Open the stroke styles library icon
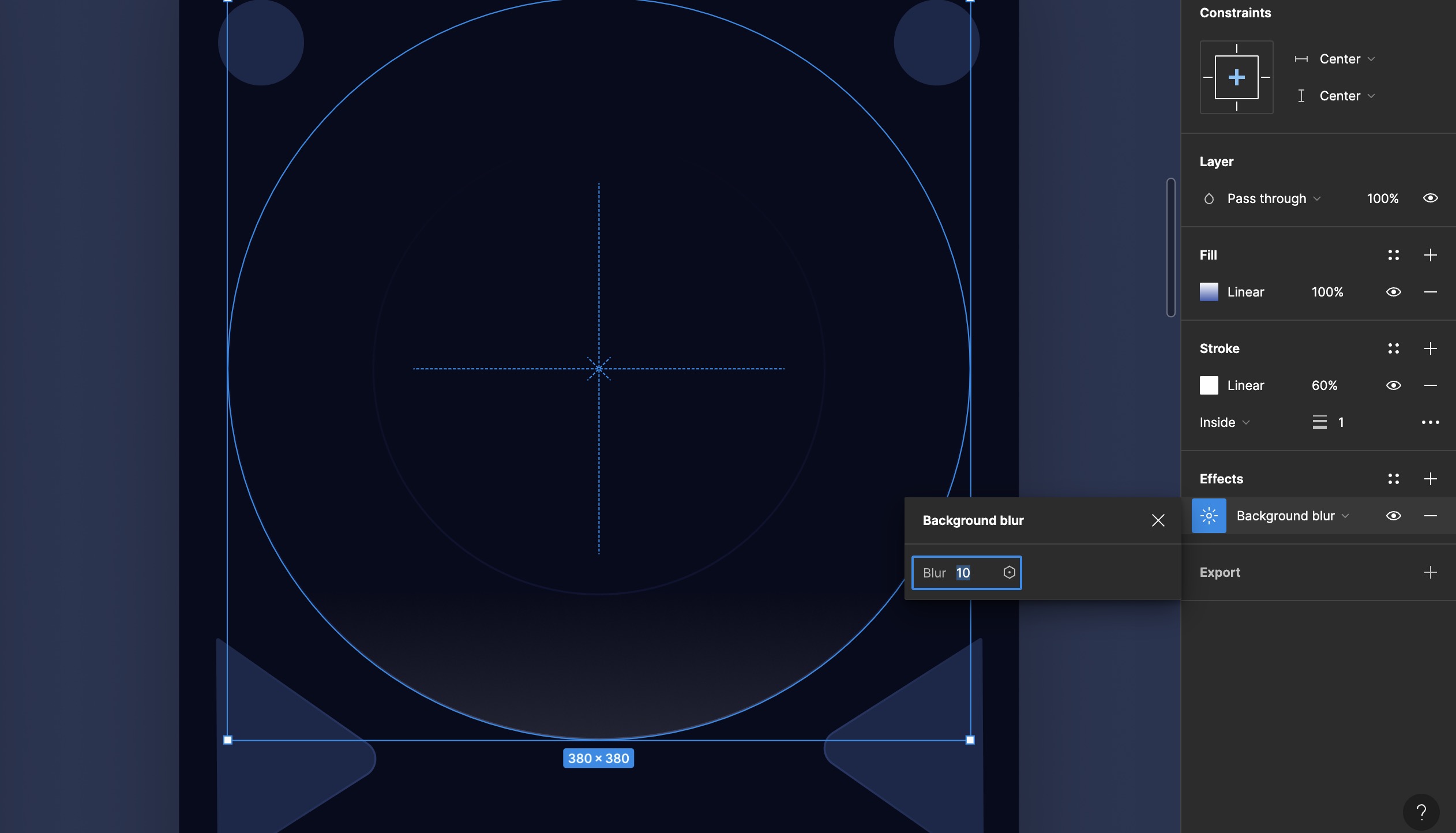 pos(1394,348)
